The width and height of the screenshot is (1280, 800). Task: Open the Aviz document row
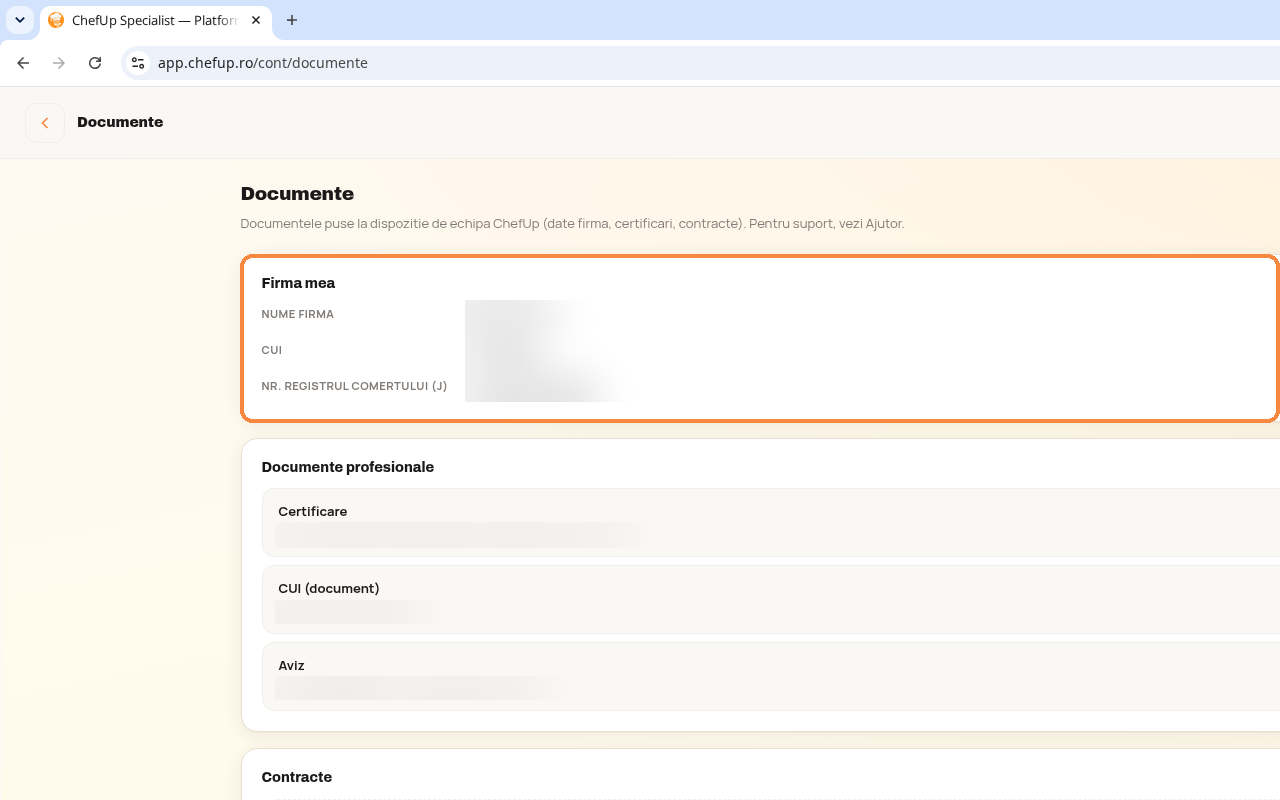(x=771, y=676)
